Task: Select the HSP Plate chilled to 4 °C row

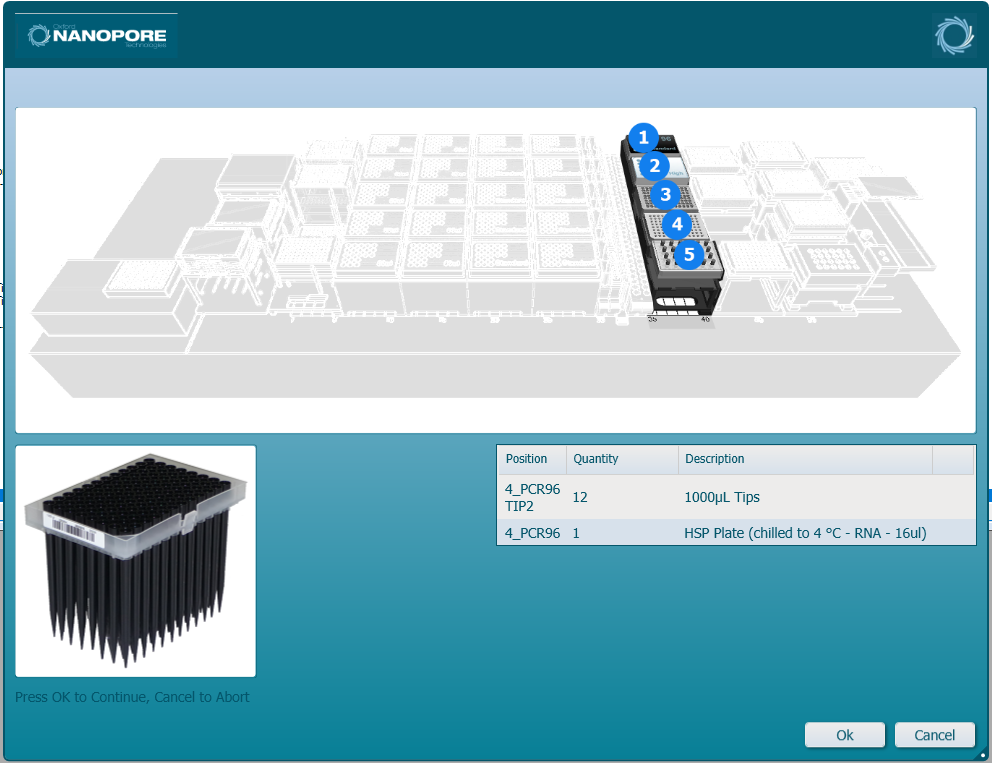Action: pos(736,533)
